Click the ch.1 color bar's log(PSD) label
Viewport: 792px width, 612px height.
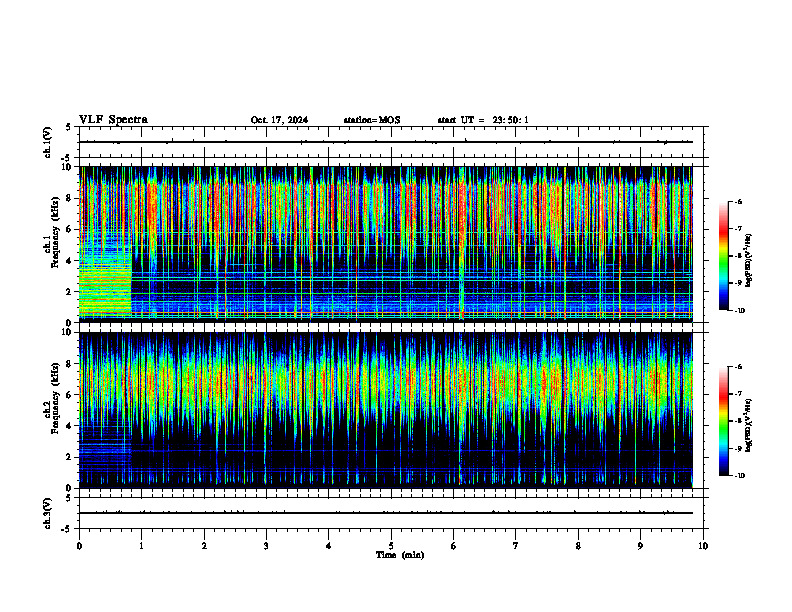pyautogui.click(x=748, y=261)
